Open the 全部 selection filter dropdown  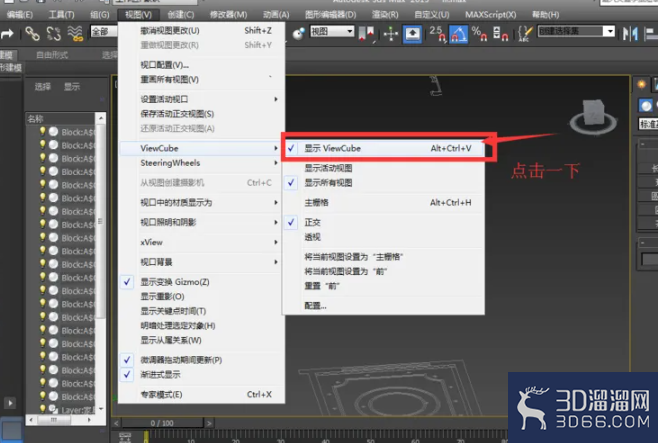click(104, 31)
